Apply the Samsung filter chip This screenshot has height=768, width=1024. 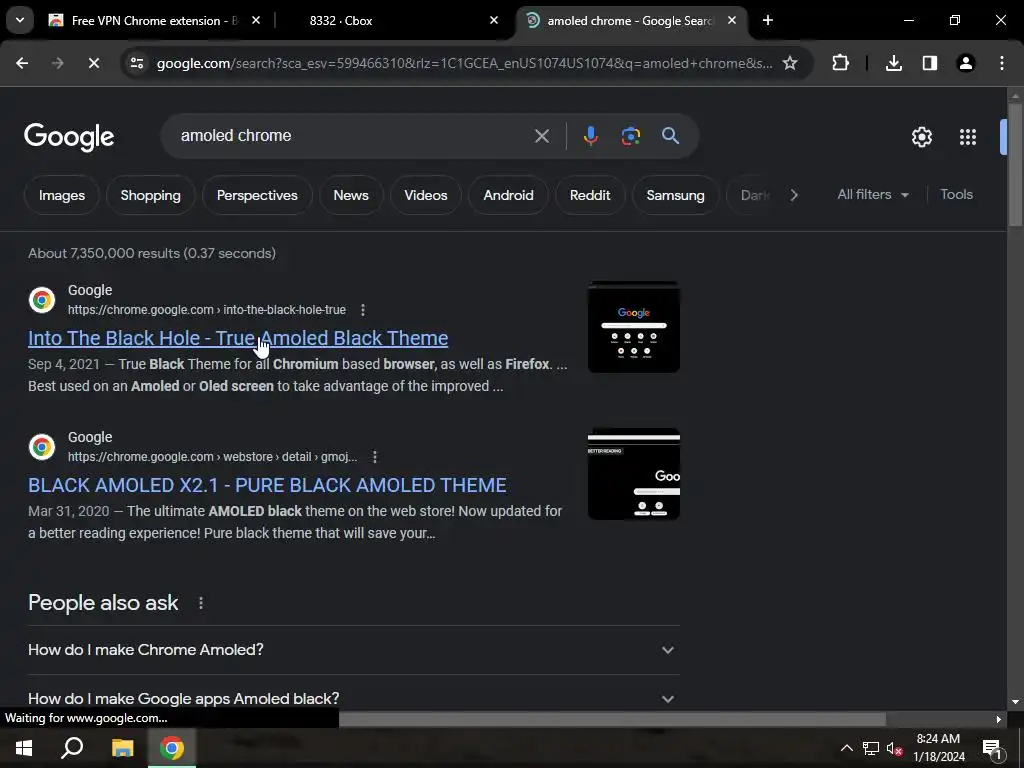[x=675, y=195]
